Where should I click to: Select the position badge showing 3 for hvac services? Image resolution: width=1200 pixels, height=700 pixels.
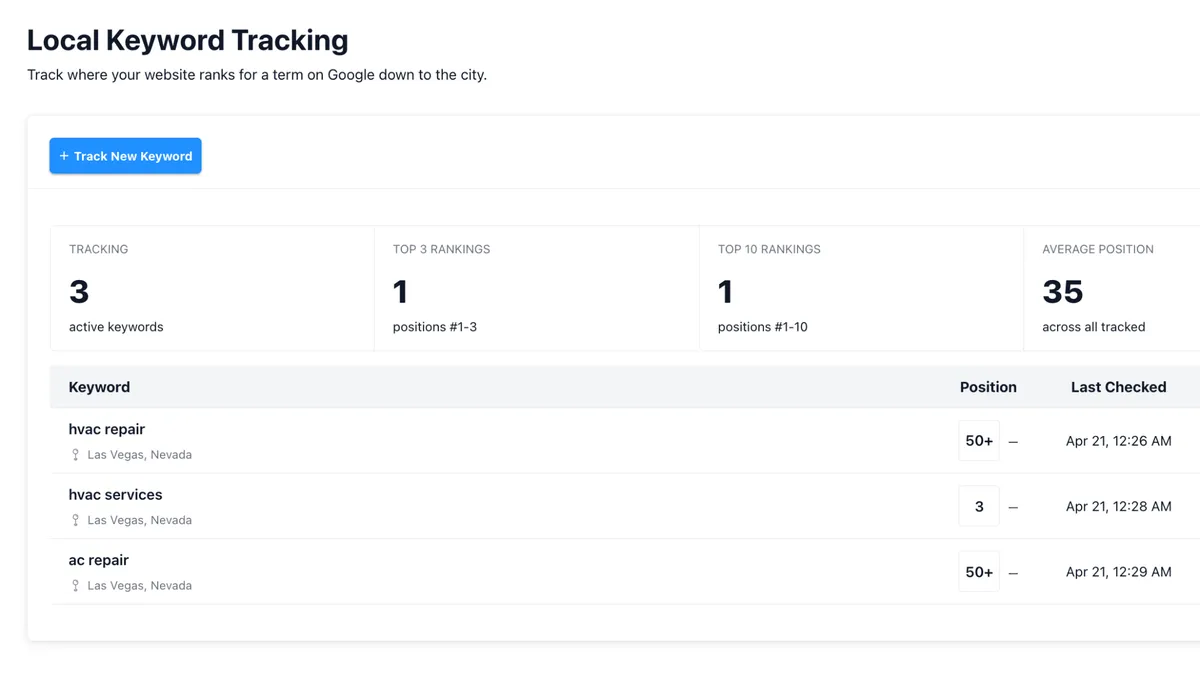(979, 506)
